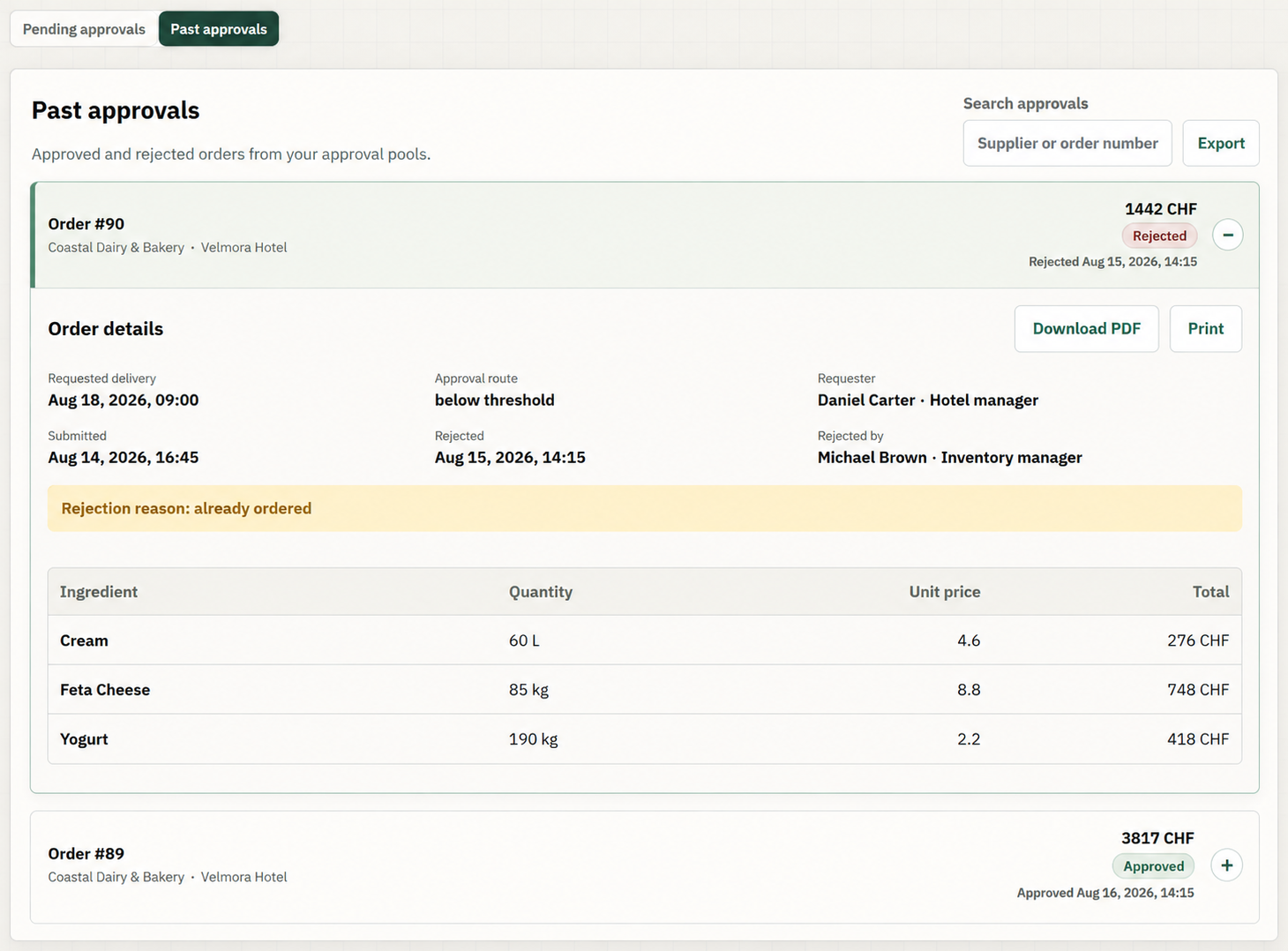Select the Yogurt ingredient name
This screenshot has height=951, width=1288.
click(84, 739)
